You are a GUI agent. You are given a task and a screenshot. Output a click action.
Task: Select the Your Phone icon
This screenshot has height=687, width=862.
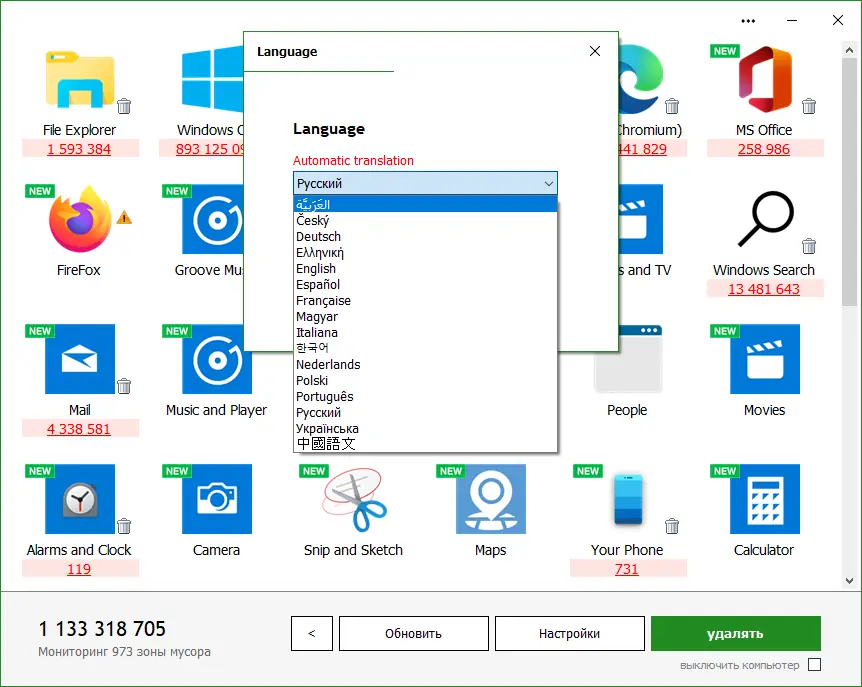[628, 499]
